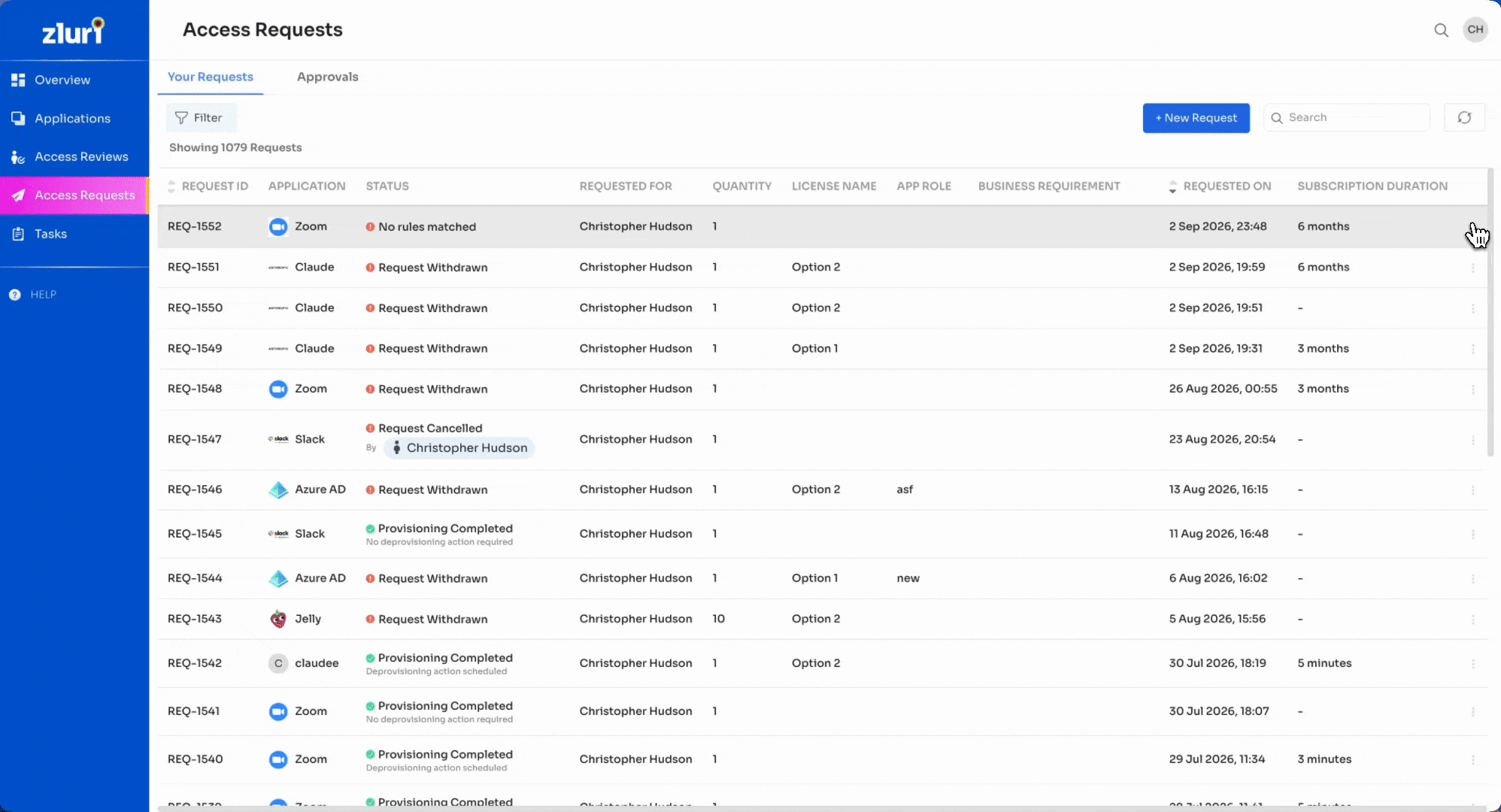Open the Tasks clipboard icon
This screenshot has width=1501, height=812.
(18, 234)
